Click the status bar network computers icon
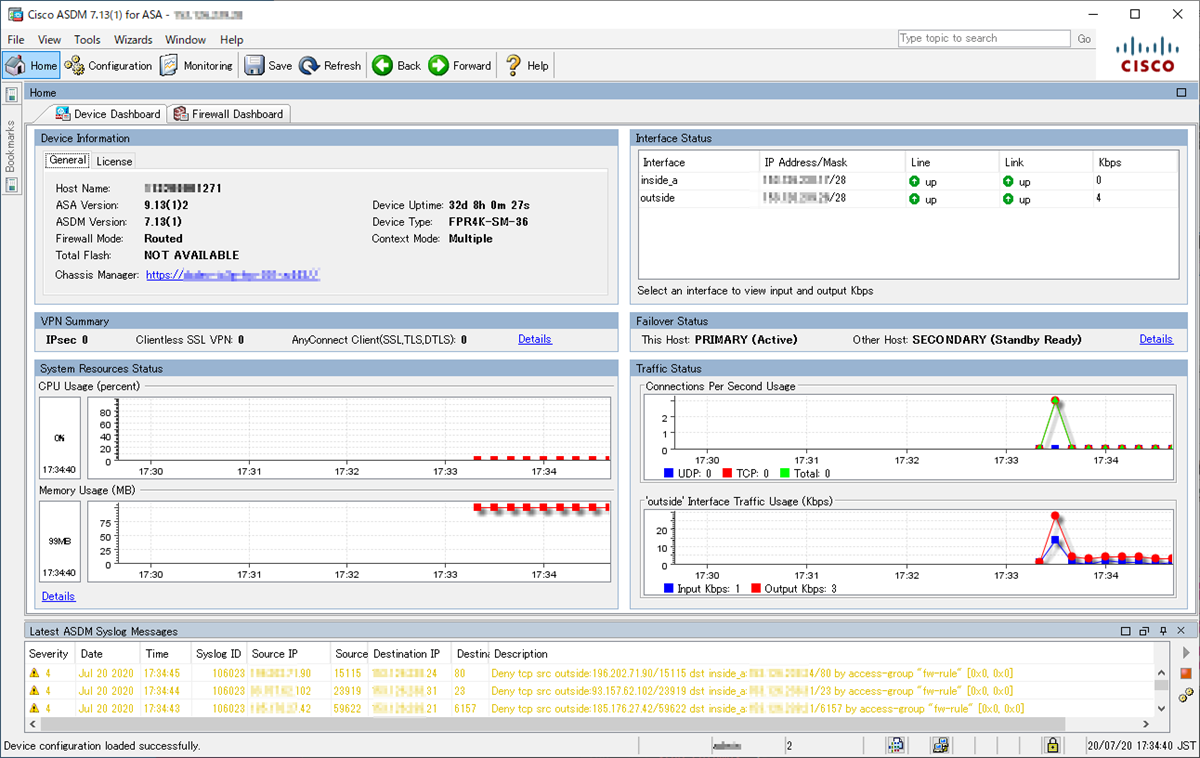The width and height of the screenshot is (1200, 758). [x=940, y=745]
